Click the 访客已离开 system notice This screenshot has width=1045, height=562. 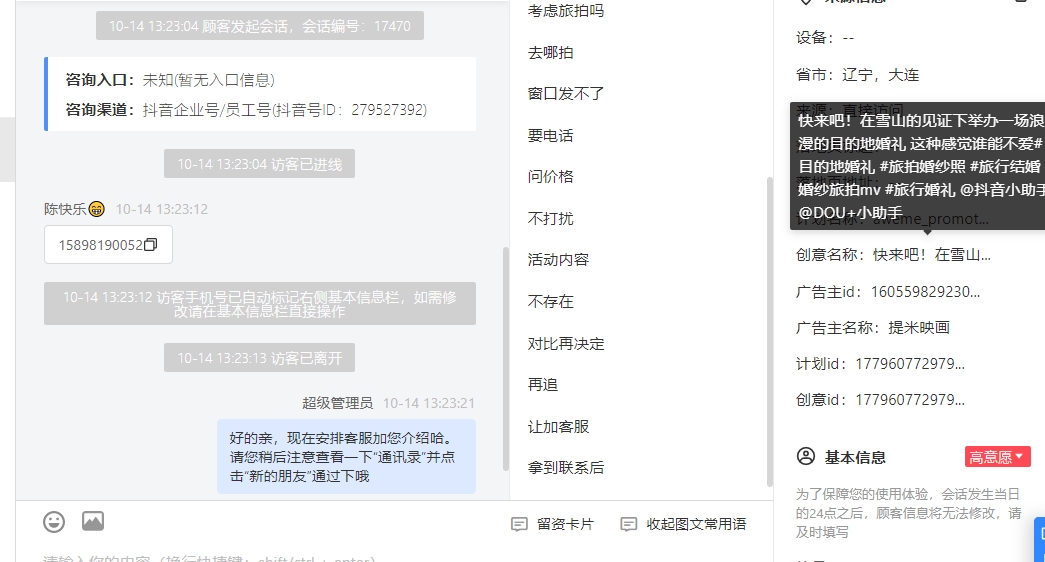[x=259, y=358]
